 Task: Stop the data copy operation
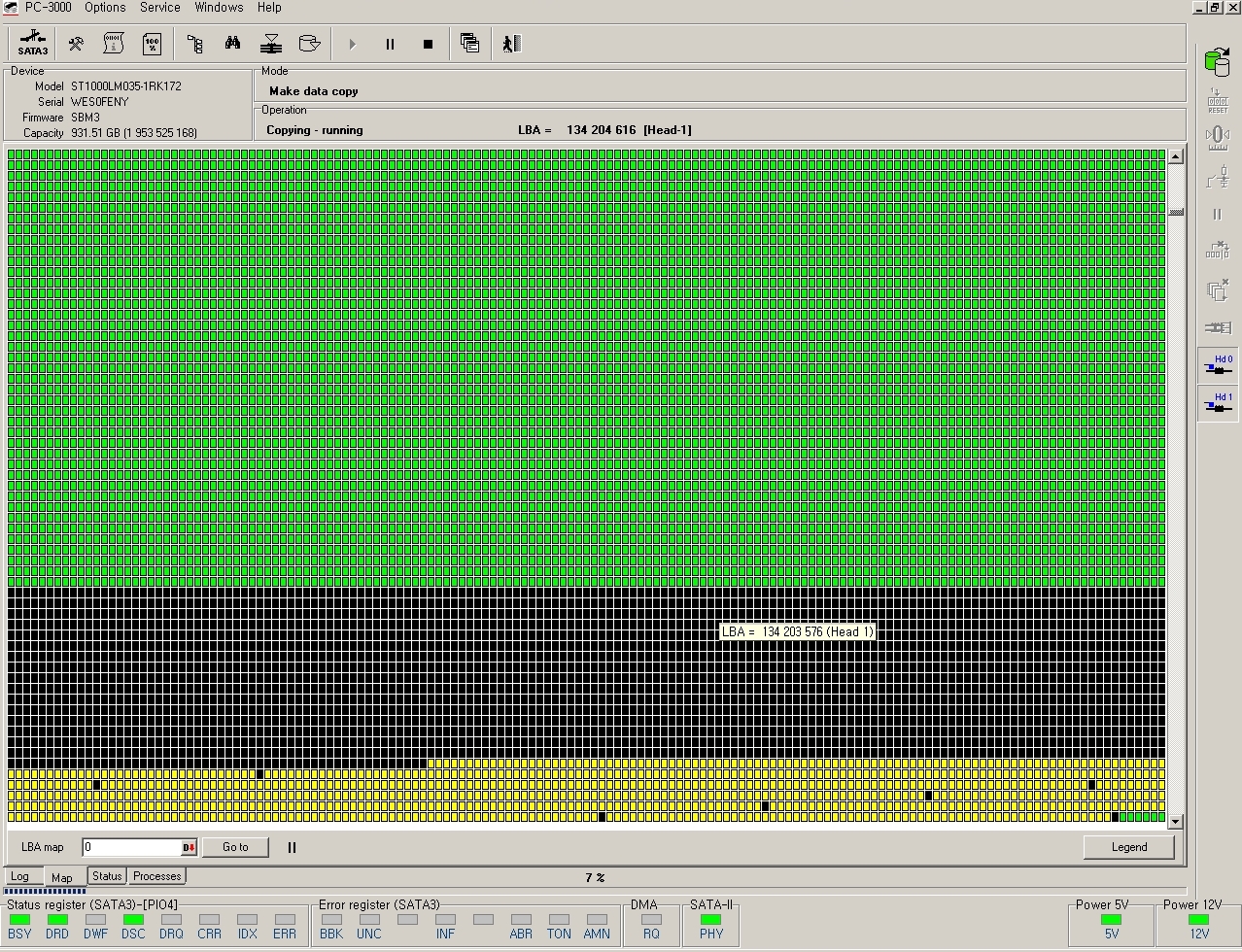[428, 44]
